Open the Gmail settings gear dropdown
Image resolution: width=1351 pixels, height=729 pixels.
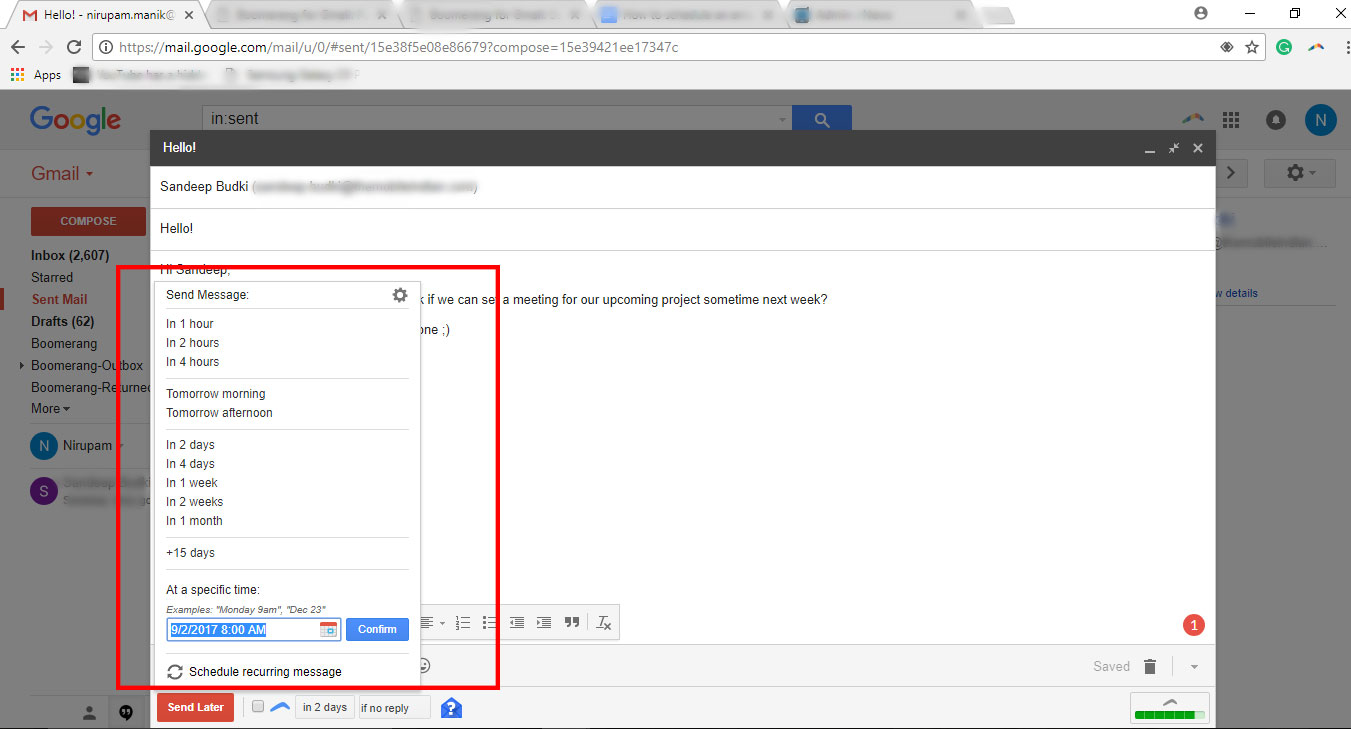coord(1300,173)
